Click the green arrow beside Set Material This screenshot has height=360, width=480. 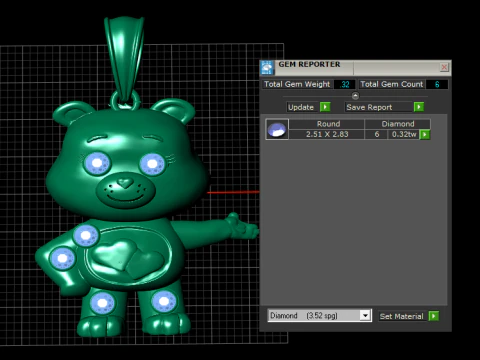click(434, 316)
